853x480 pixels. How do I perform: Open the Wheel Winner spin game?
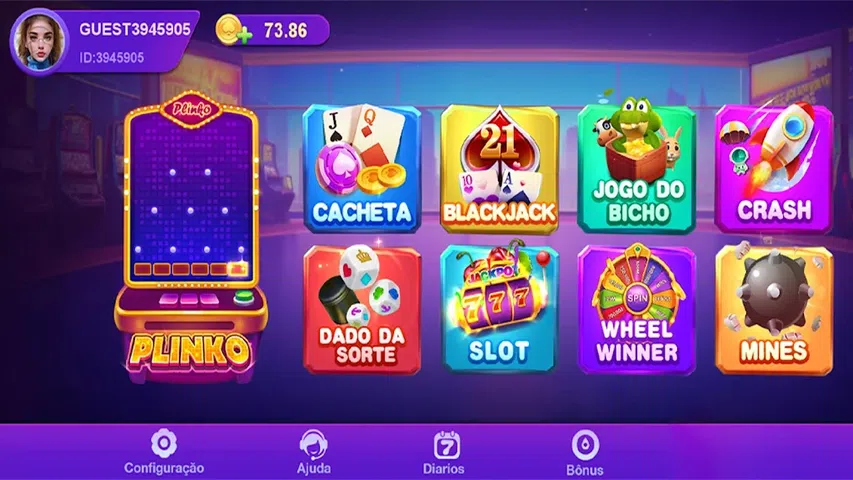pyautogui.click(x=637, y=309)
